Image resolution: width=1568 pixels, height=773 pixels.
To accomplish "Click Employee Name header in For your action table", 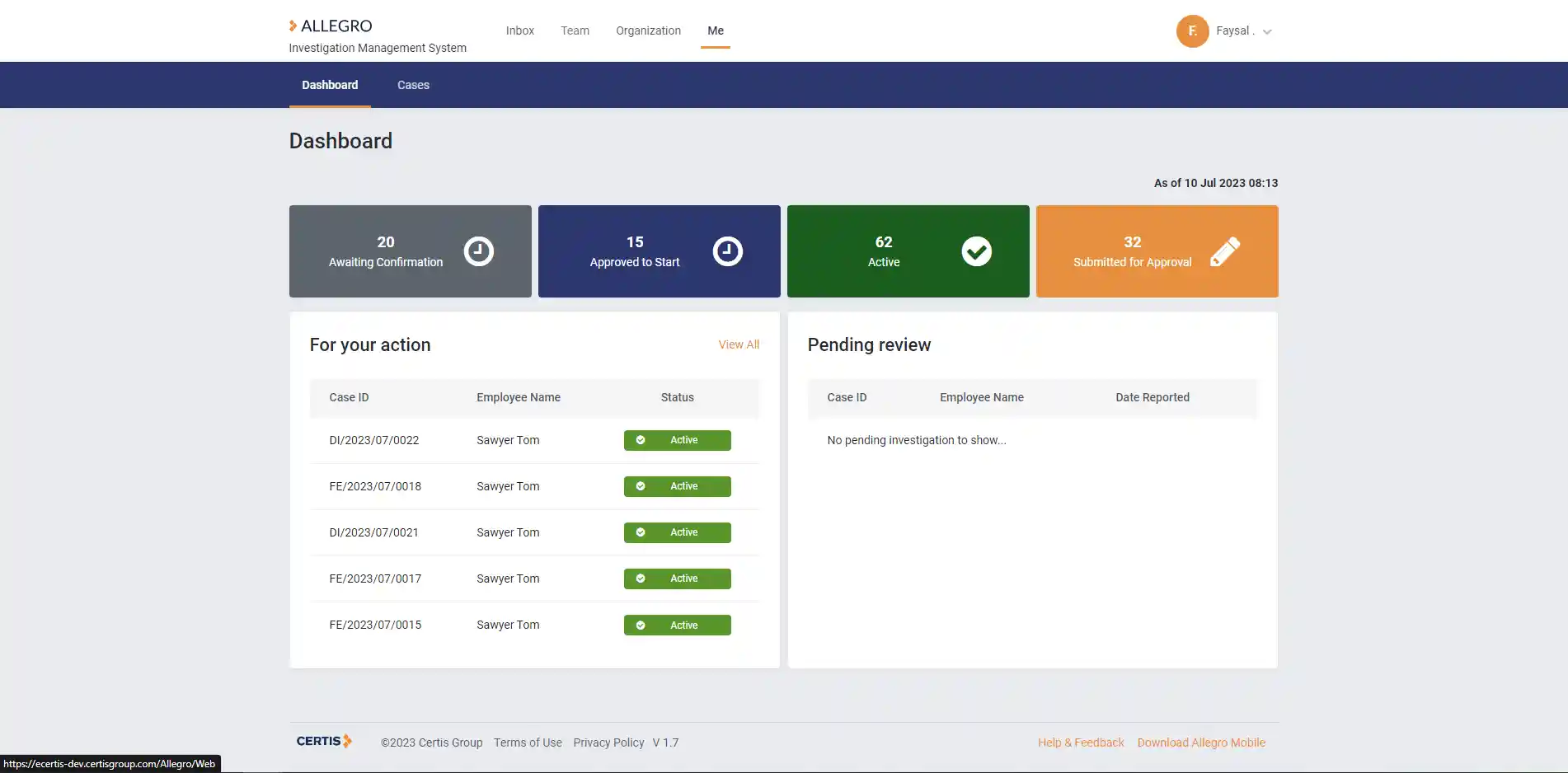I will [x=519, y=397].
